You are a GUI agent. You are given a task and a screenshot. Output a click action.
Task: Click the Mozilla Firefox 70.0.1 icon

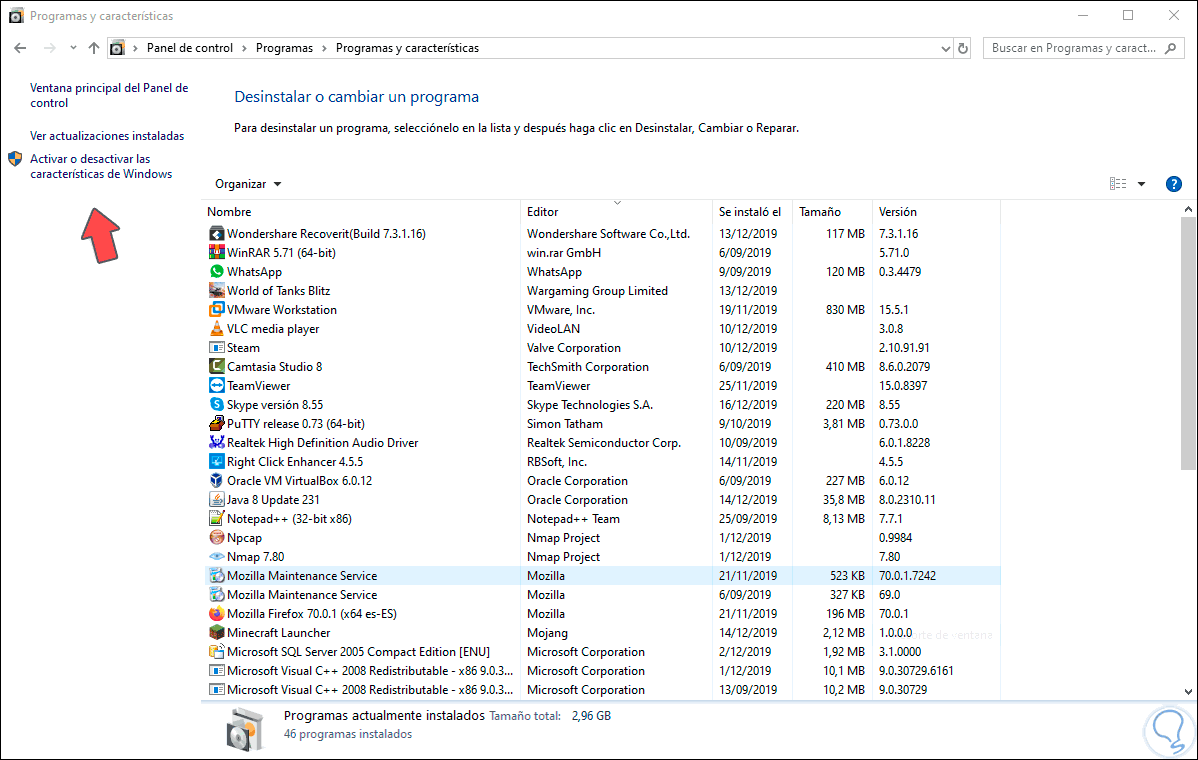(216, 614)
